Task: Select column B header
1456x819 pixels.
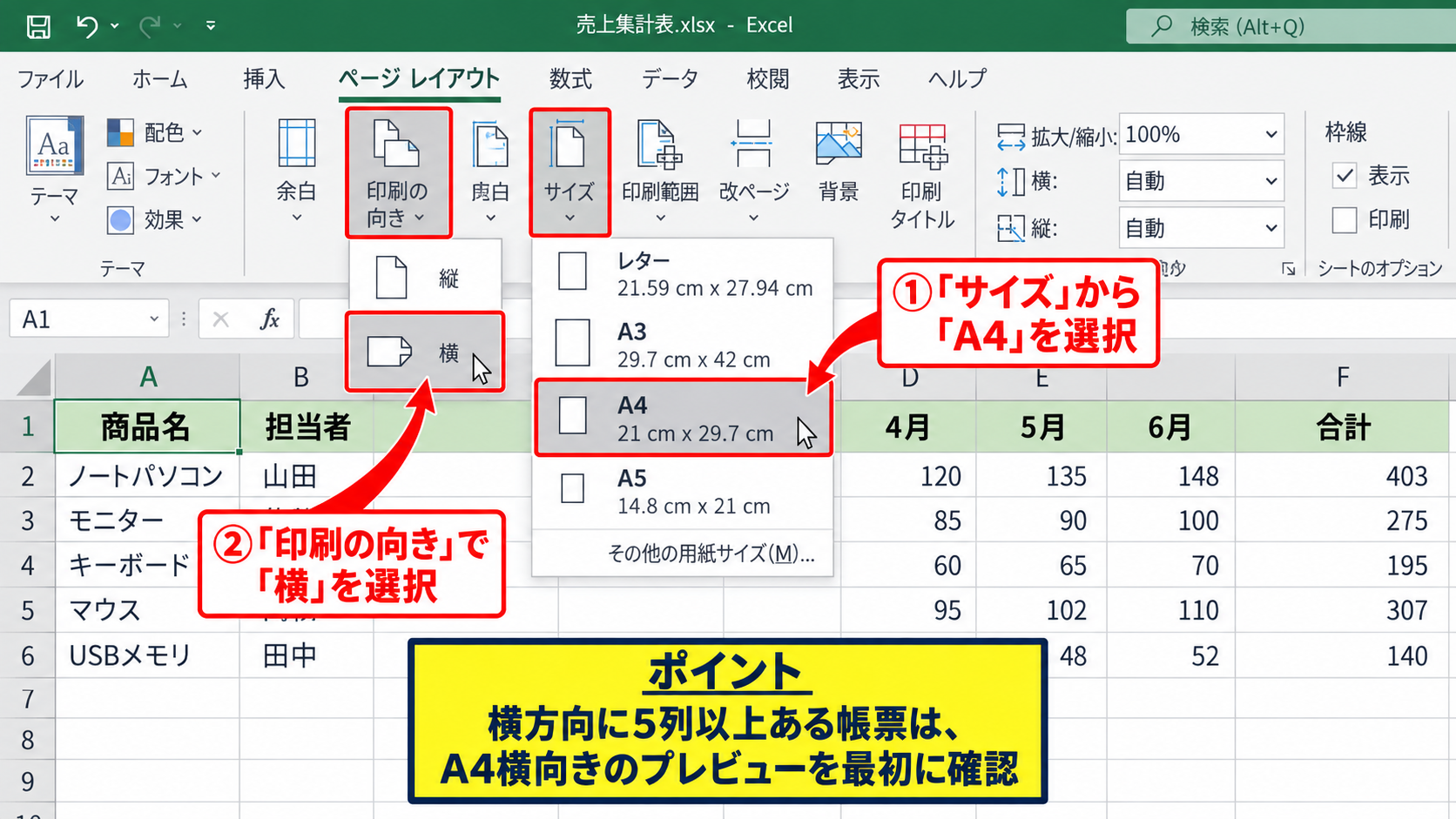Action: coord(301,377)
